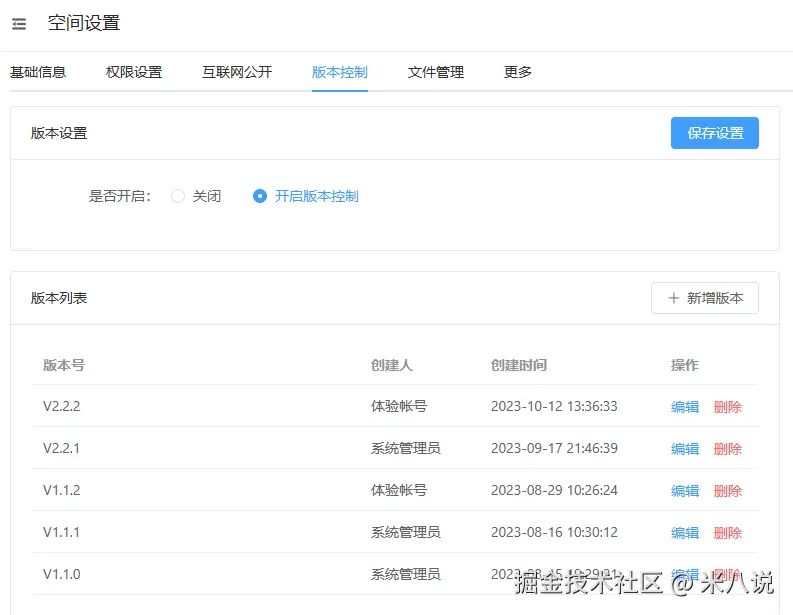Screen dimensions: 793x615
Task: Edit version V1.1.1
Action: click(685, 533)
